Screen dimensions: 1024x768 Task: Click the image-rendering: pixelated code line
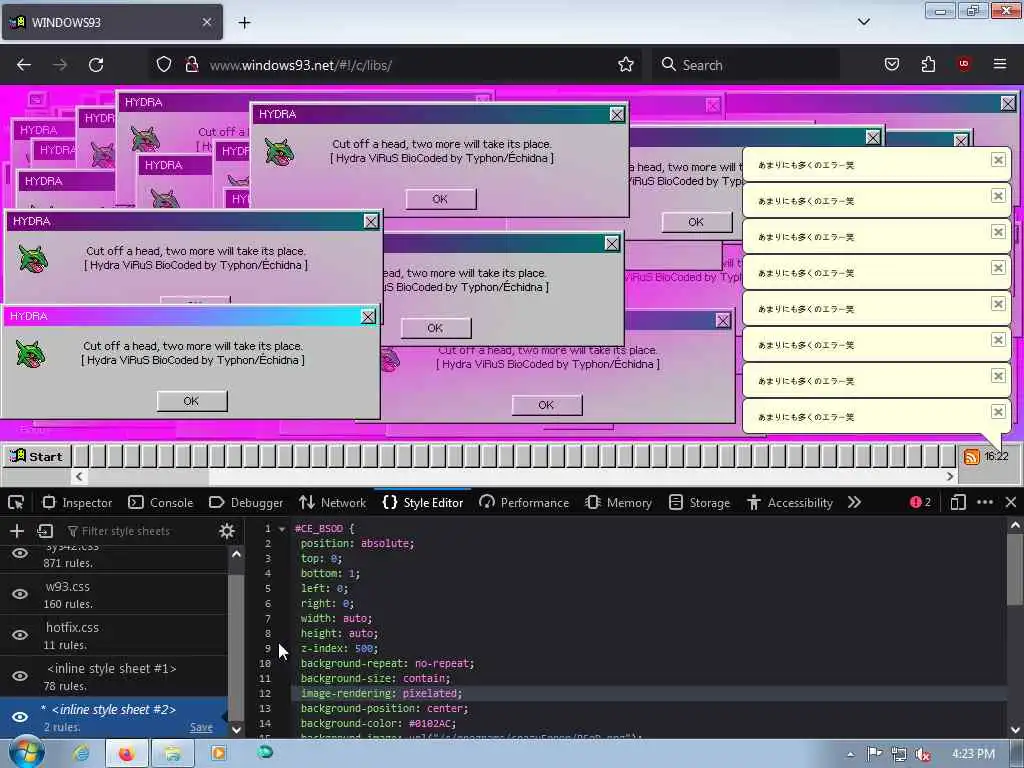tap(381, 693)
